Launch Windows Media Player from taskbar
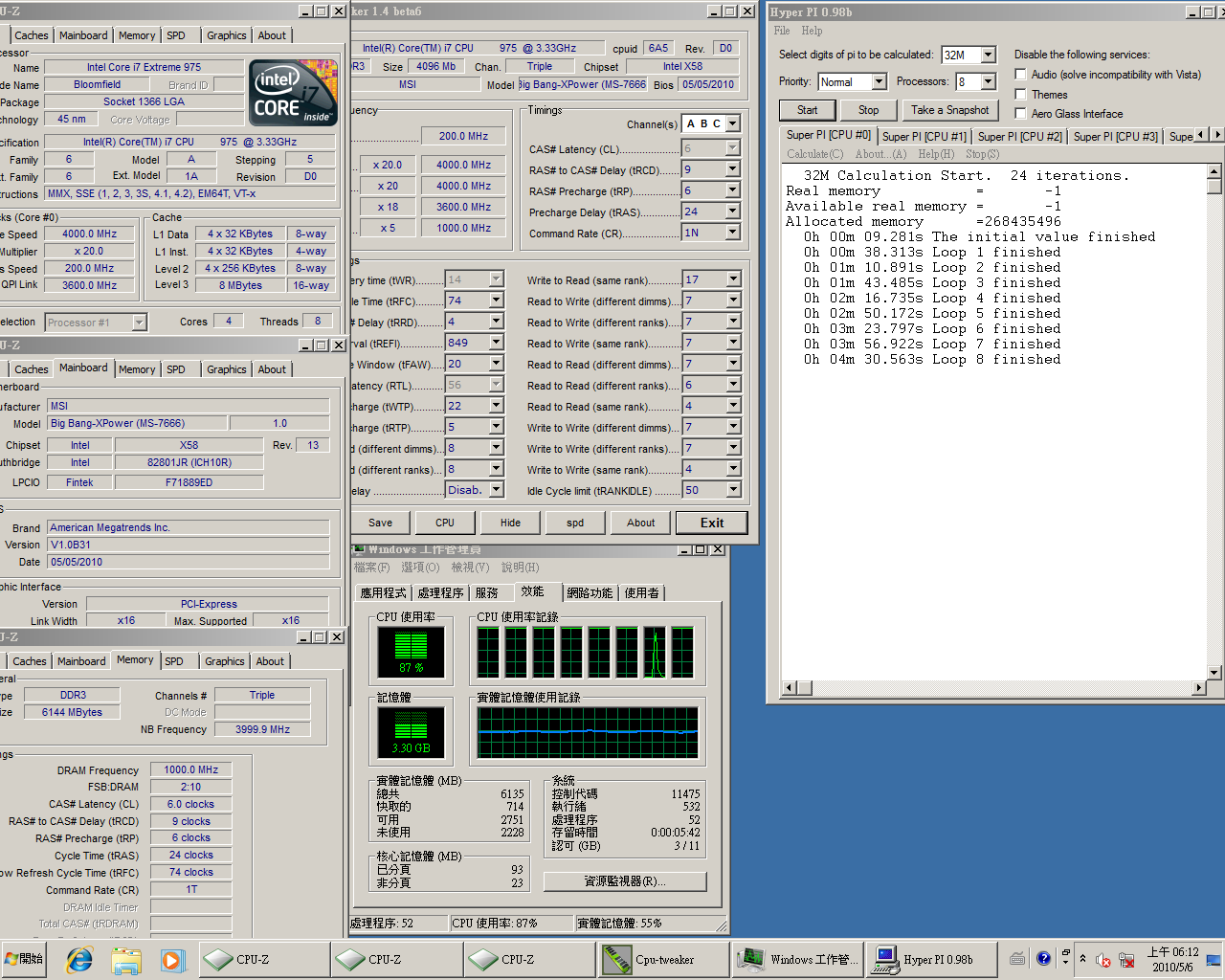The image size is (1225, 980). 172,959
